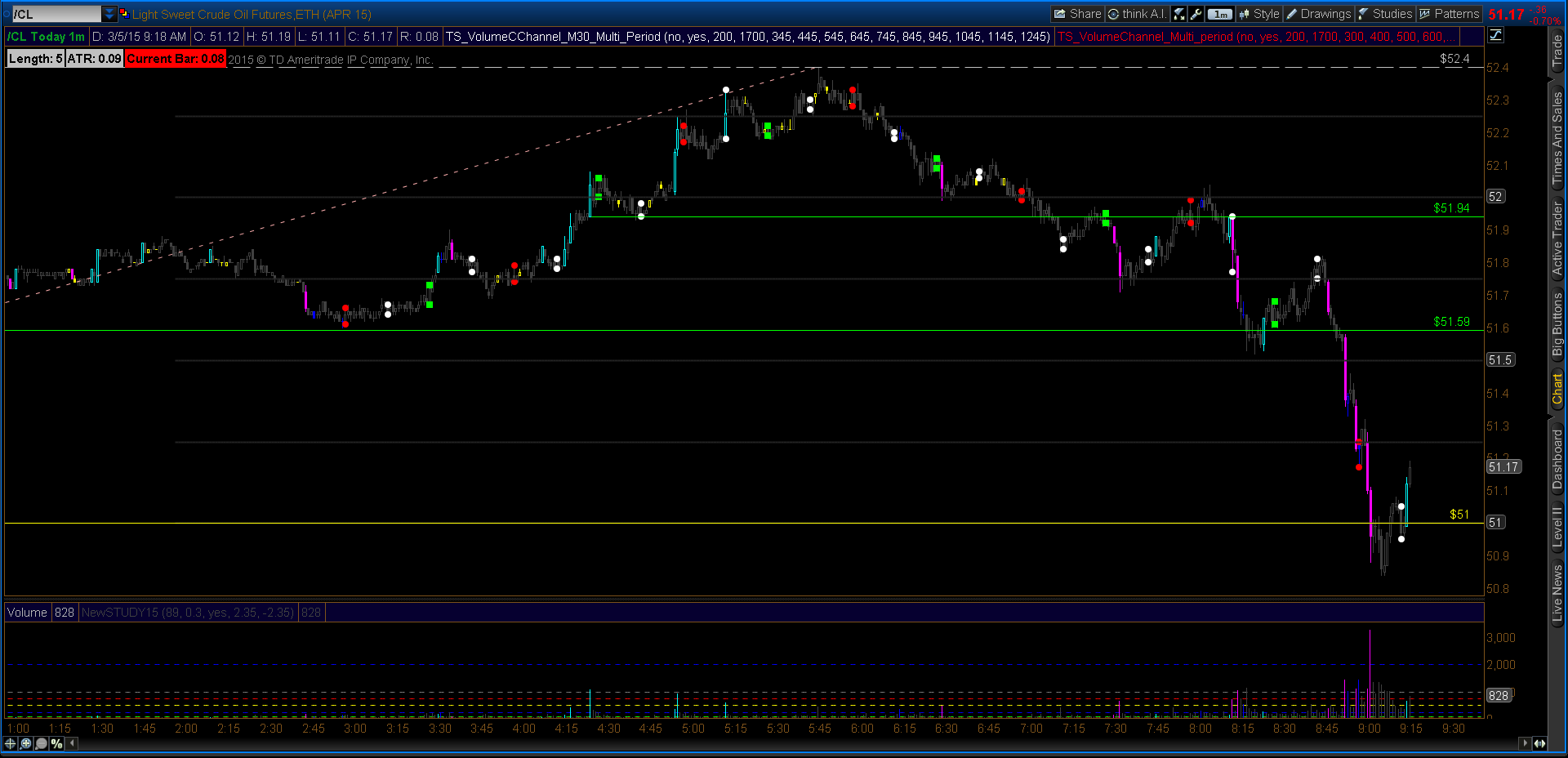1568x758 pixels.
Task: Toggle the percent scale button
Action: pos(56,743)
